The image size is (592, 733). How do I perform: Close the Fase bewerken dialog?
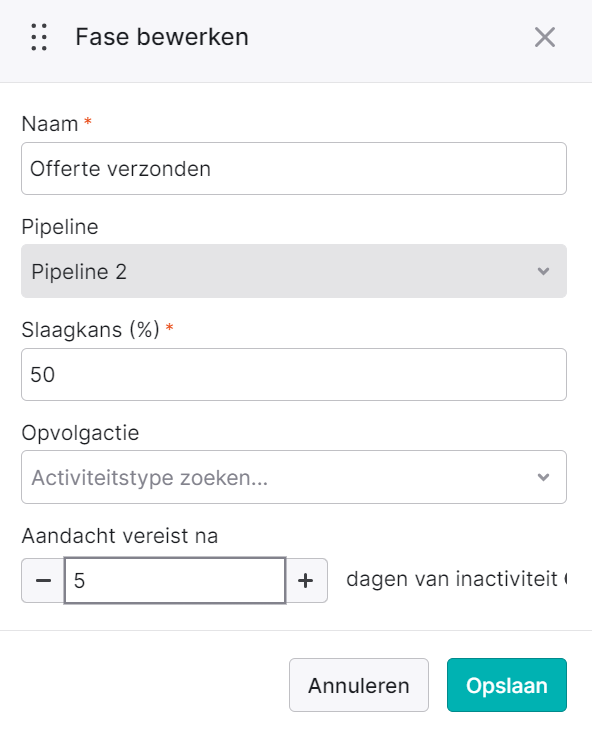545,37
